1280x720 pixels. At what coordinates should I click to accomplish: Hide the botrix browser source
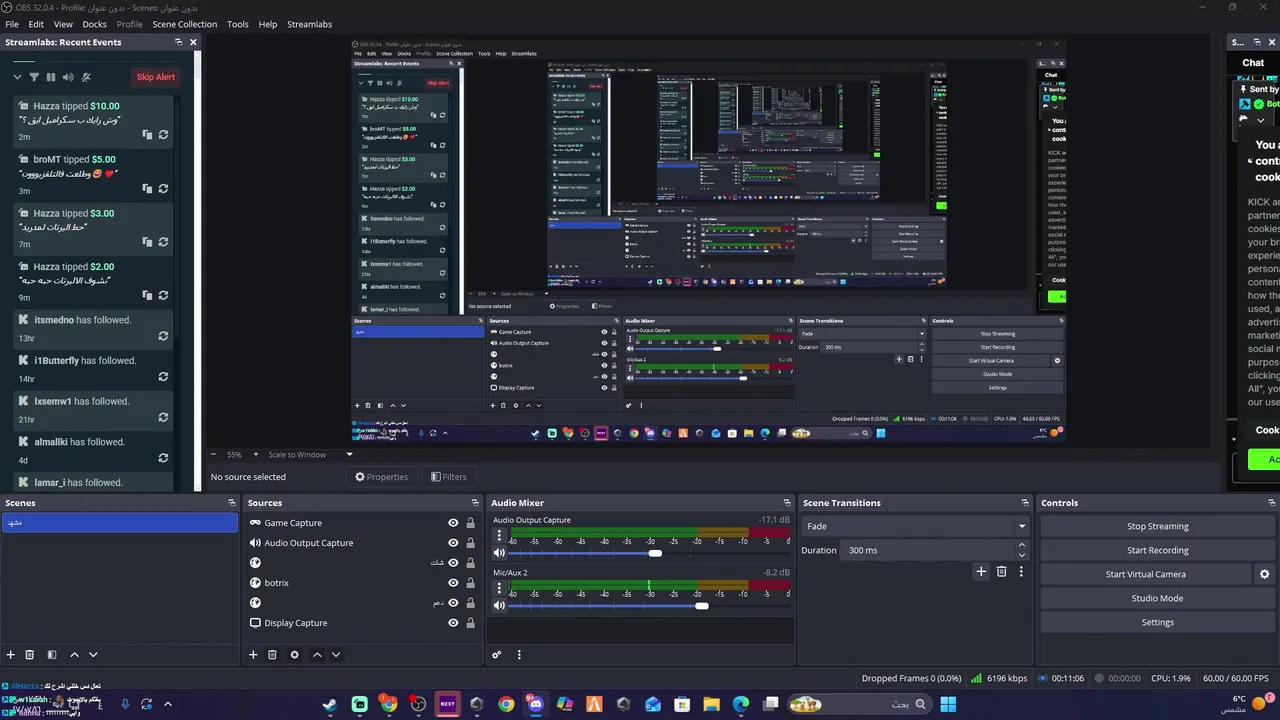click(453, 583)
